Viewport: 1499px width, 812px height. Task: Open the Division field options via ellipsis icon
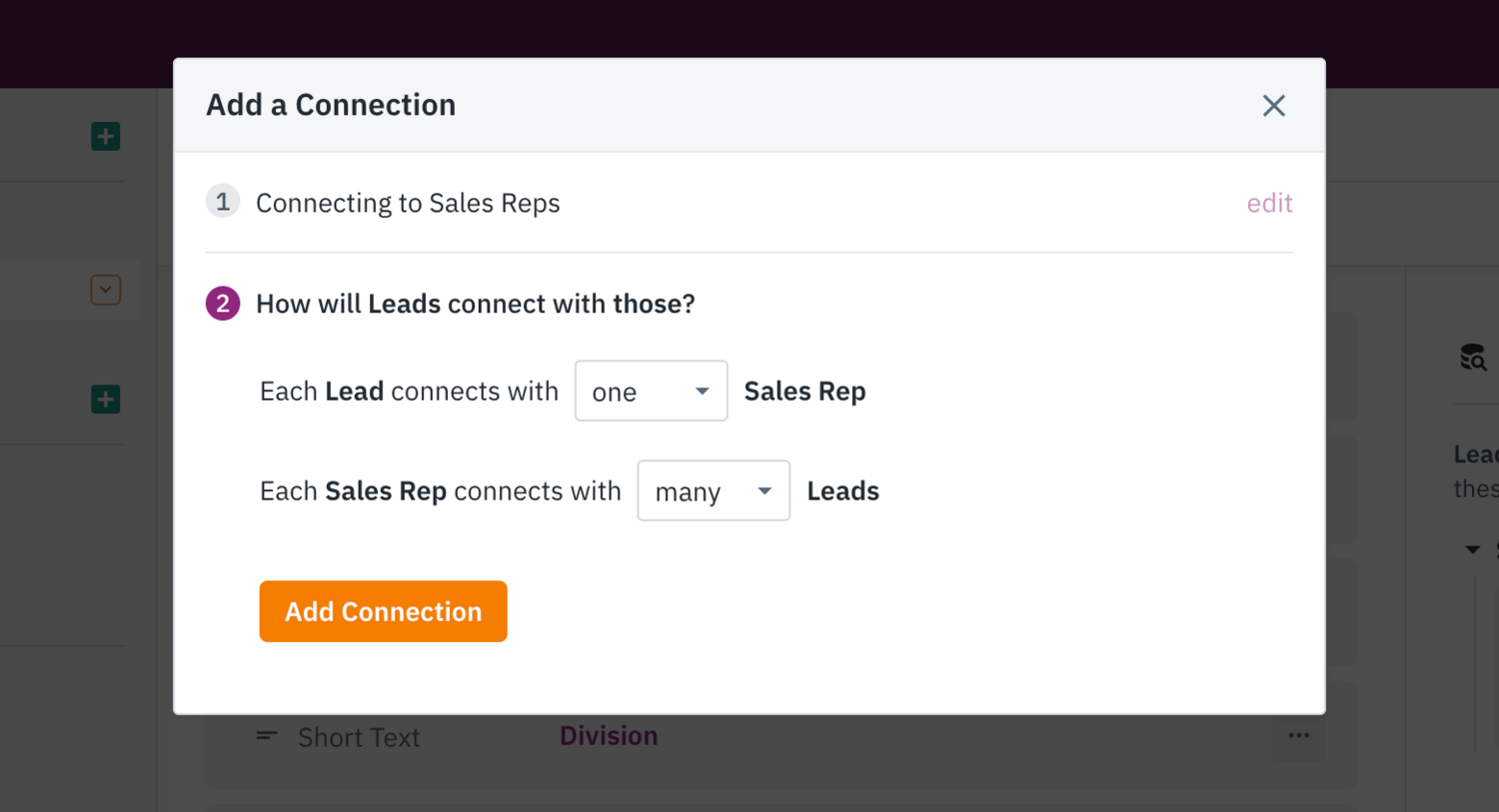coord(1298,735)
